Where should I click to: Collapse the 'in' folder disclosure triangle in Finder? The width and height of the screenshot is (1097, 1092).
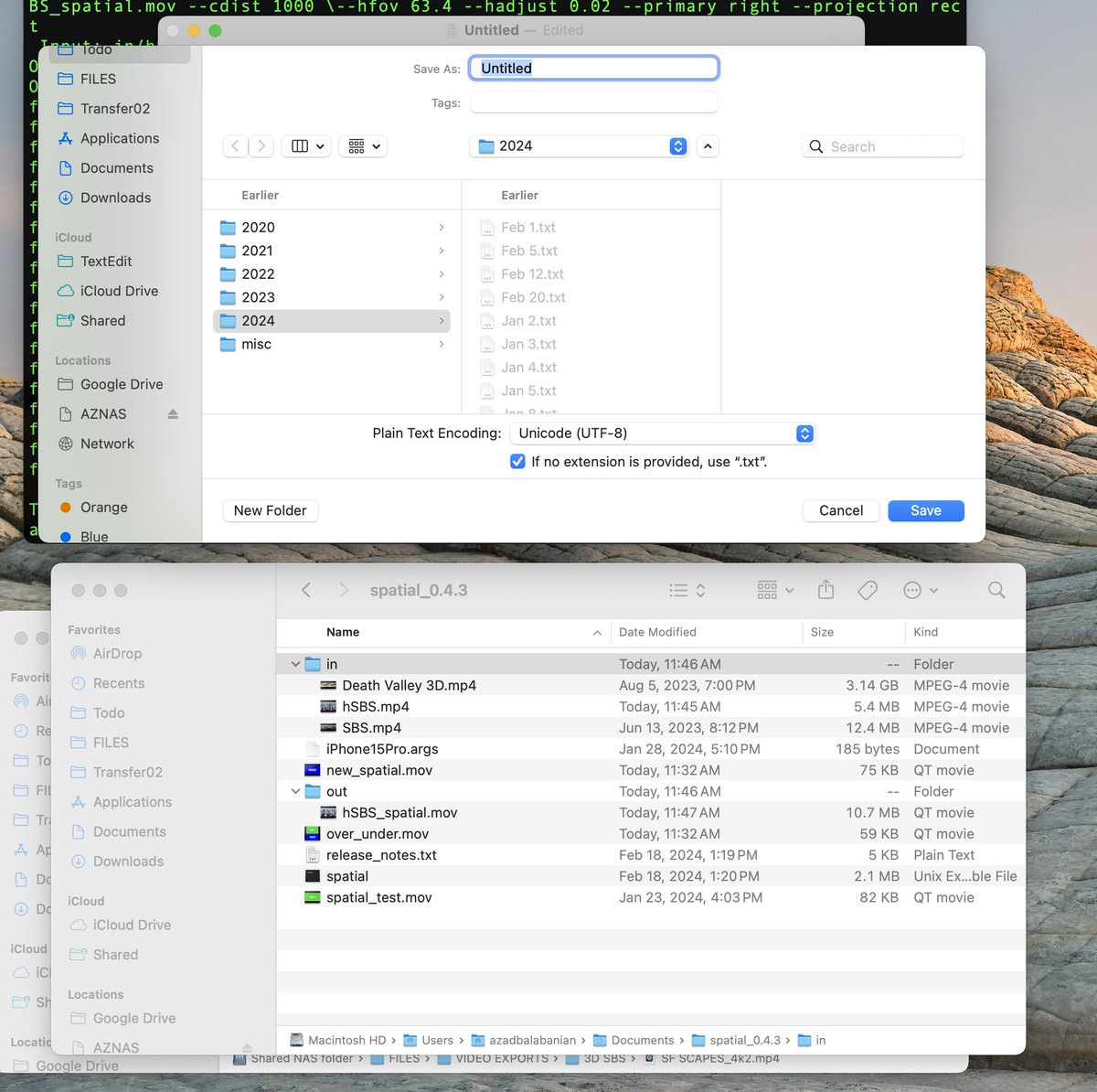(295, 664)
